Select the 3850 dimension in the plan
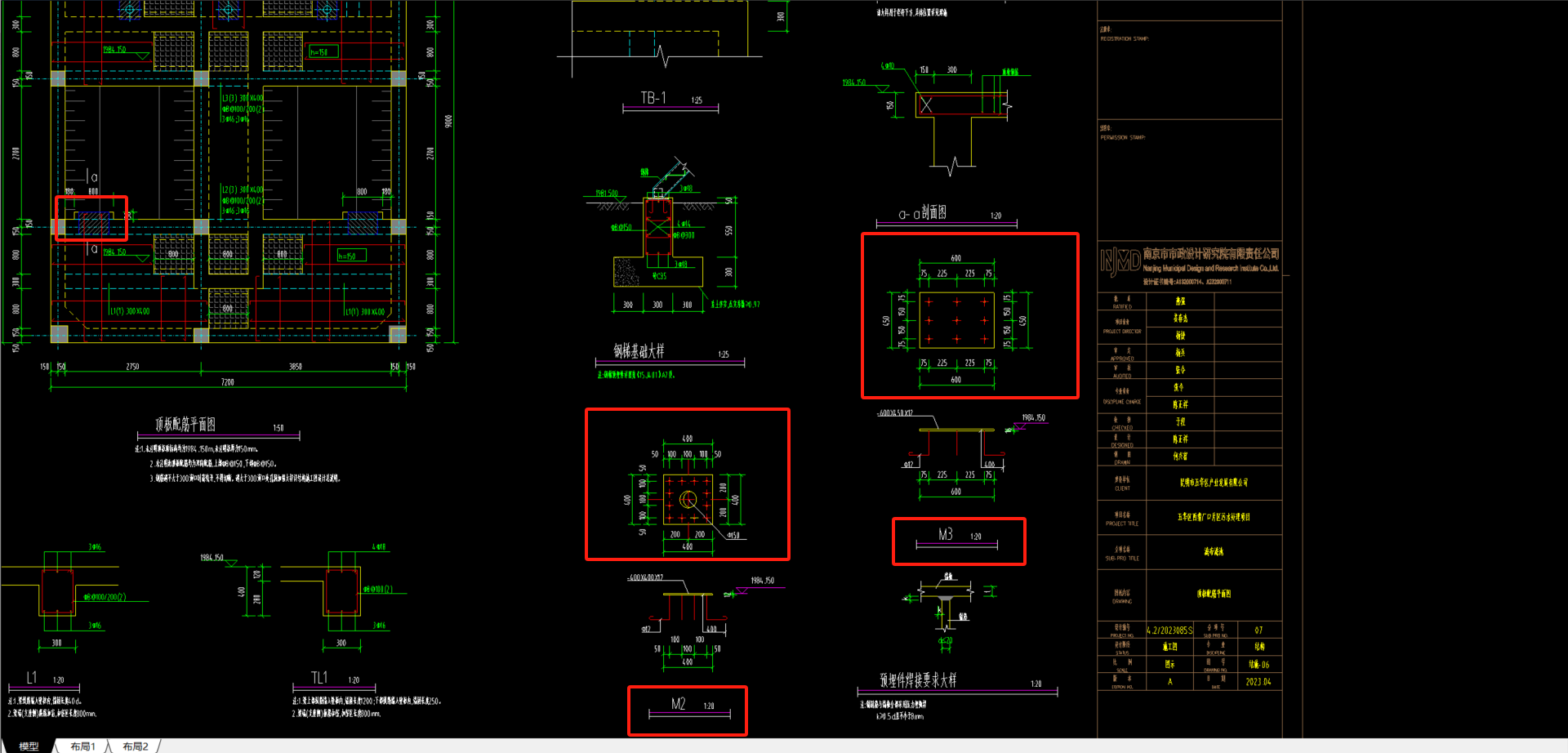The image size is (1568, 753). pyautogui.click(x=296, y=367)
